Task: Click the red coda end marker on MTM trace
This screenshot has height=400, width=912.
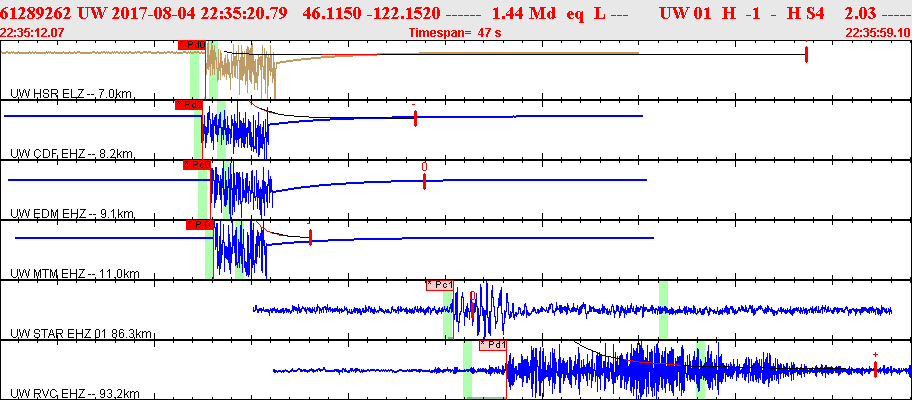Action: (311, 238)
